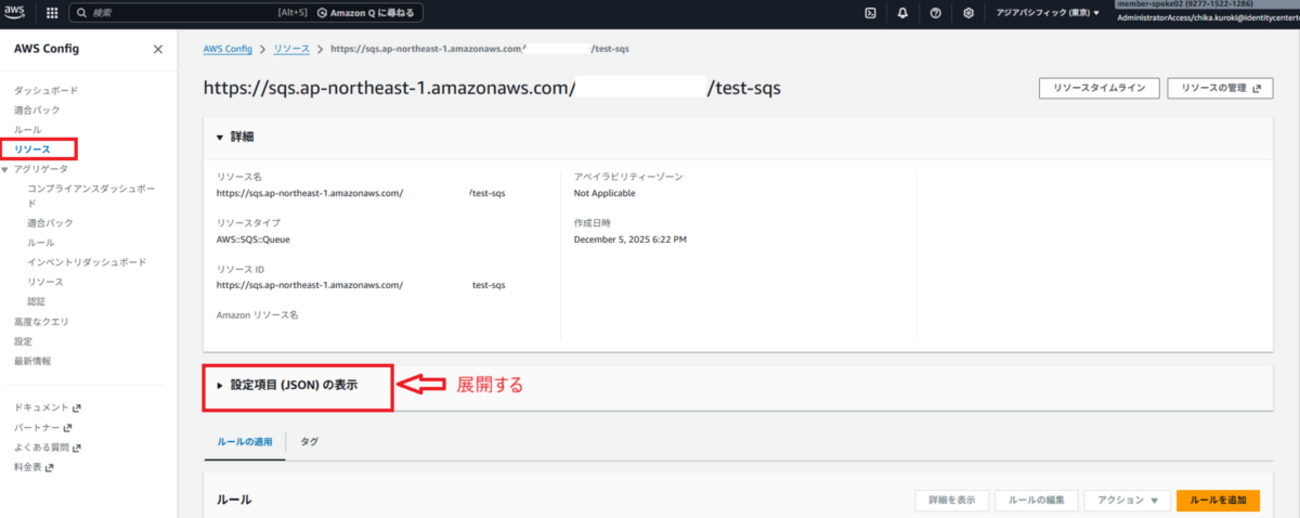Click the AWS Config sidebar title
1300x518 pixels.
coord(46,49)
